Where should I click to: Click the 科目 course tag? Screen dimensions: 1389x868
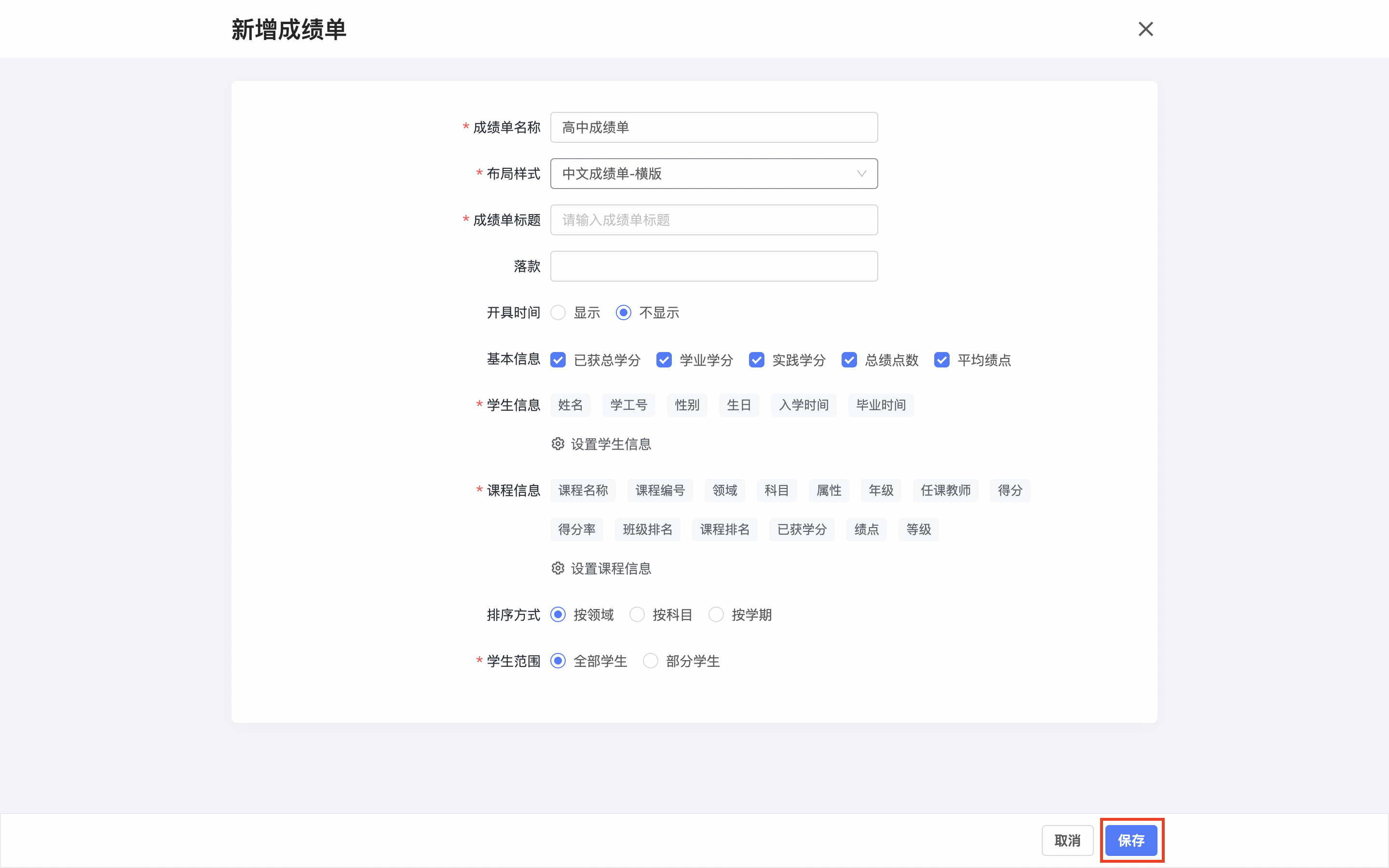tap(776, 491)
